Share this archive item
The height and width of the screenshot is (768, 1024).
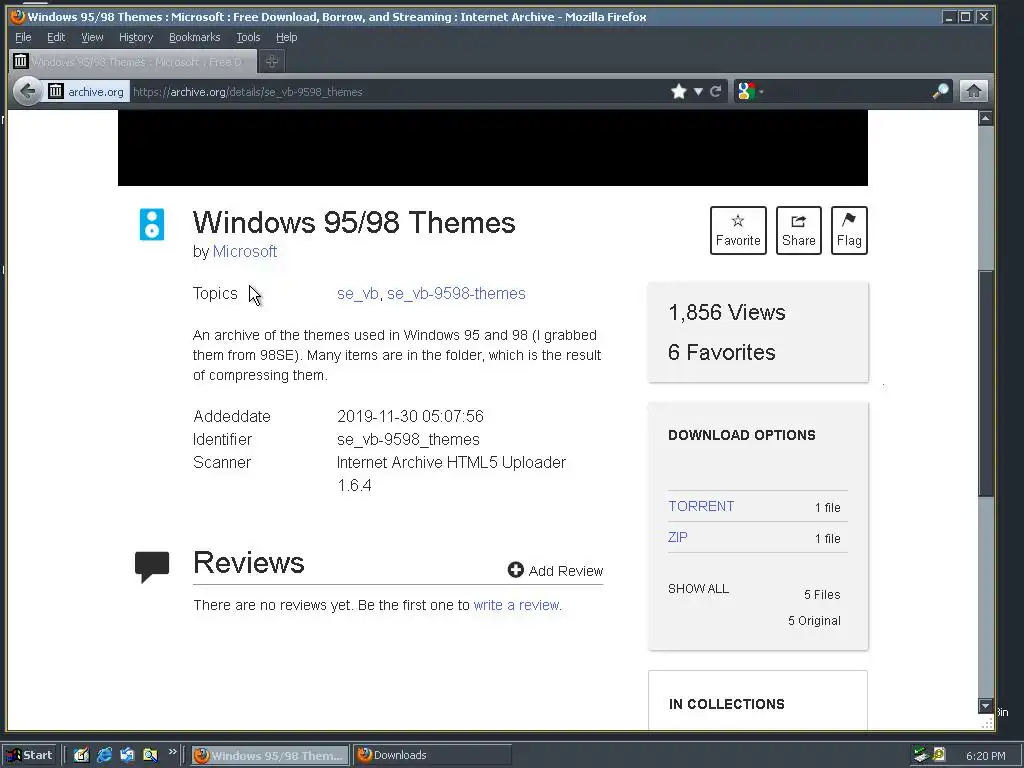798,231
